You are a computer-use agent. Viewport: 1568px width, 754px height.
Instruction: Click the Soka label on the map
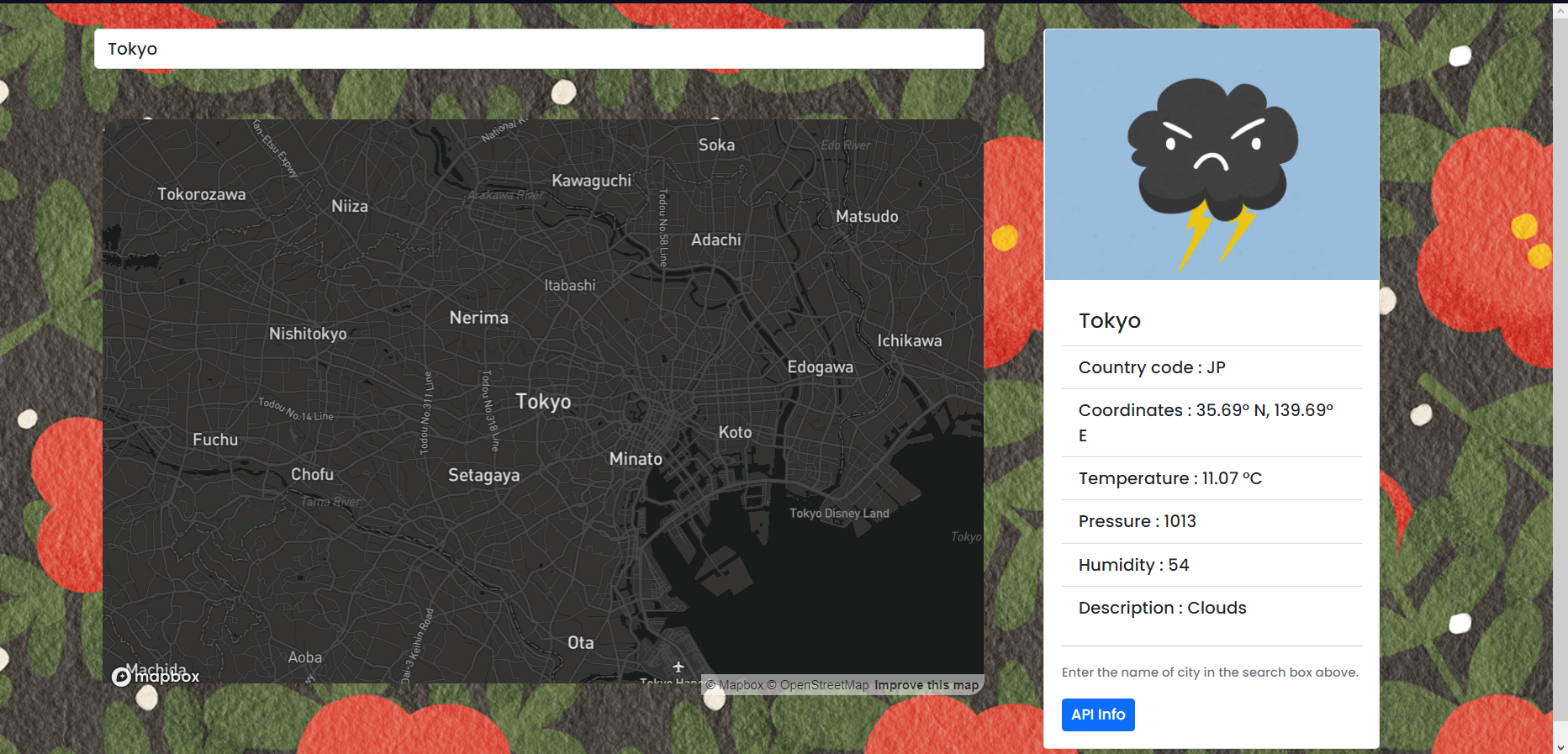716,145
